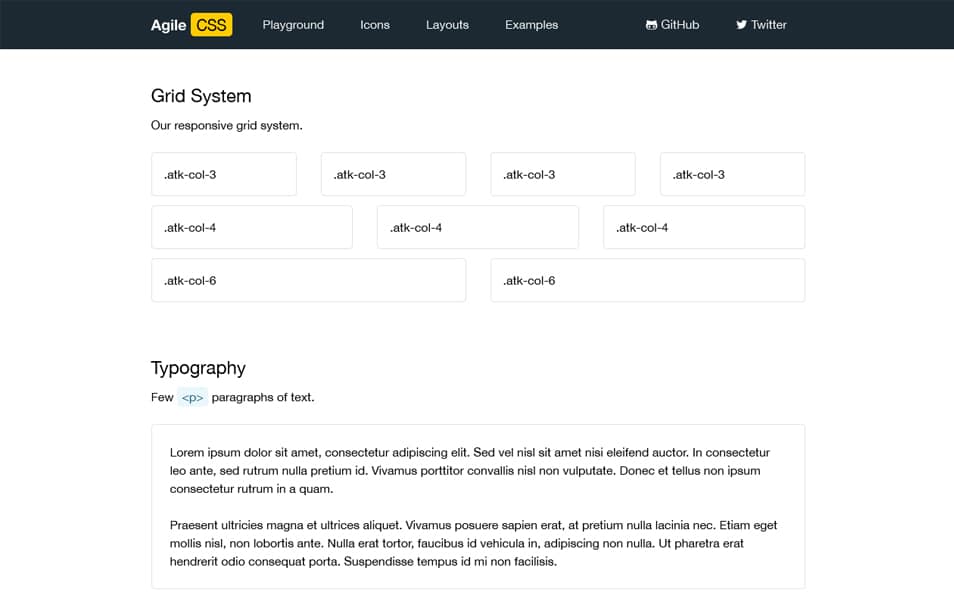This screenshot has width=954, height=600.
Task: Click the Twitter bird icon
Action: click(x=741, y=25)
